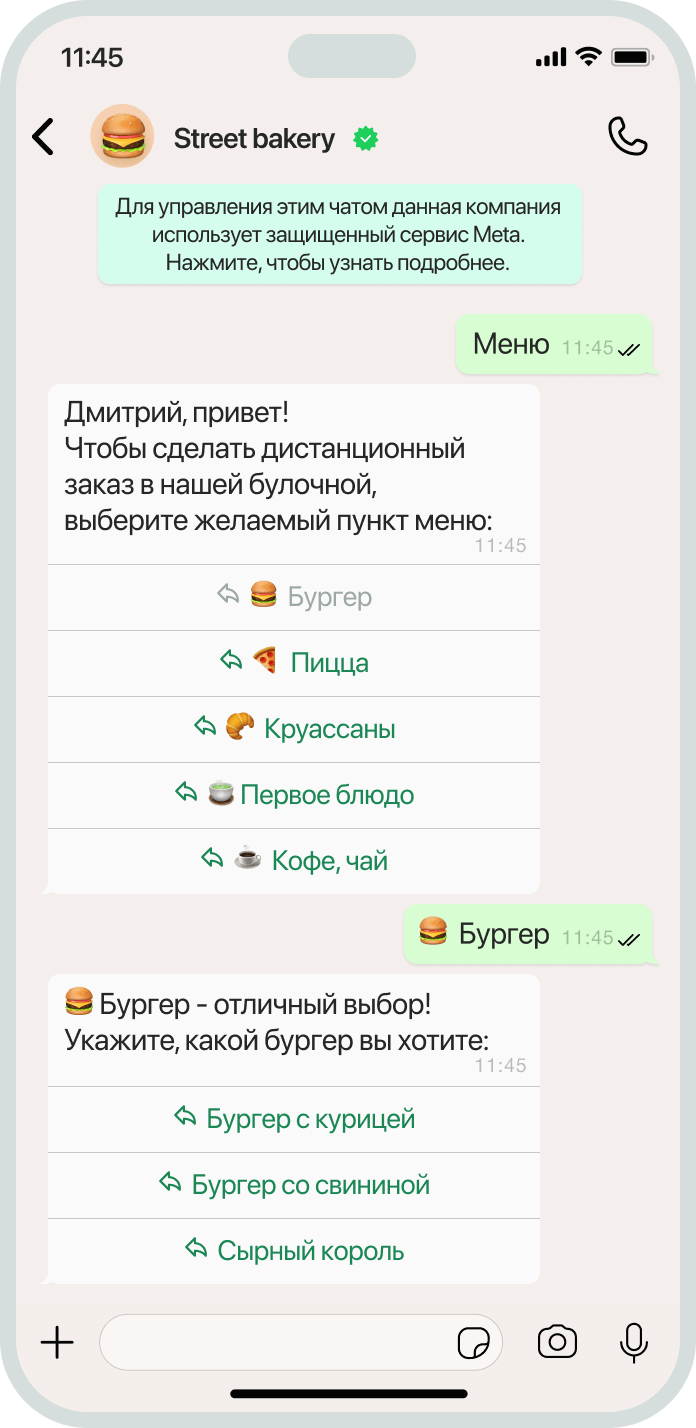Choose the Пицца reply option
This screenshot has height=1428, width=696.
pos(294,663)
